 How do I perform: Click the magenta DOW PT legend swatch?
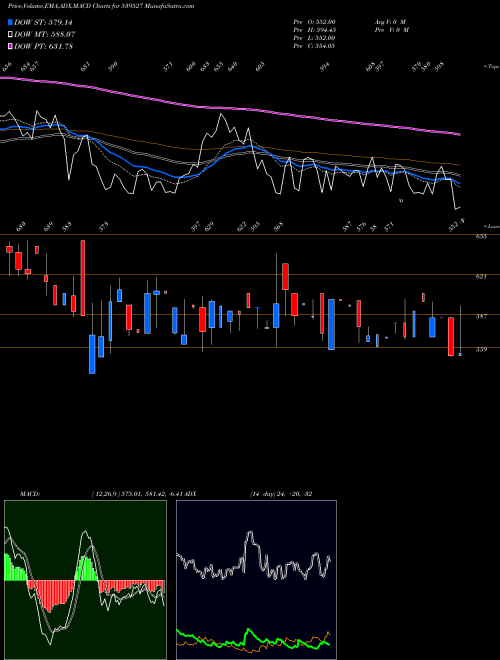coord(10,46)
